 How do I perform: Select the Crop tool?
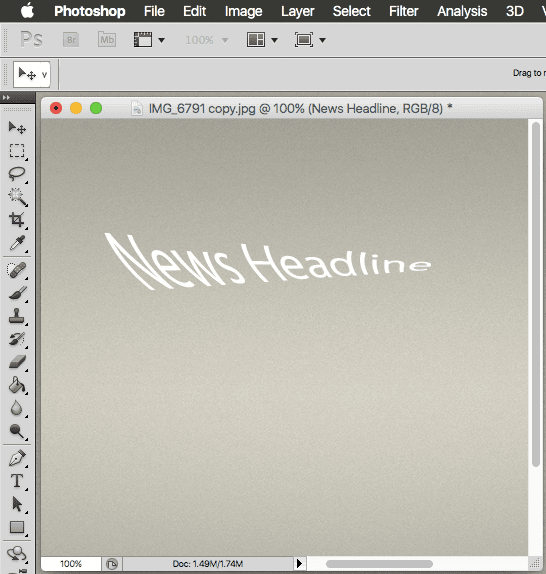tap(17, 220)
